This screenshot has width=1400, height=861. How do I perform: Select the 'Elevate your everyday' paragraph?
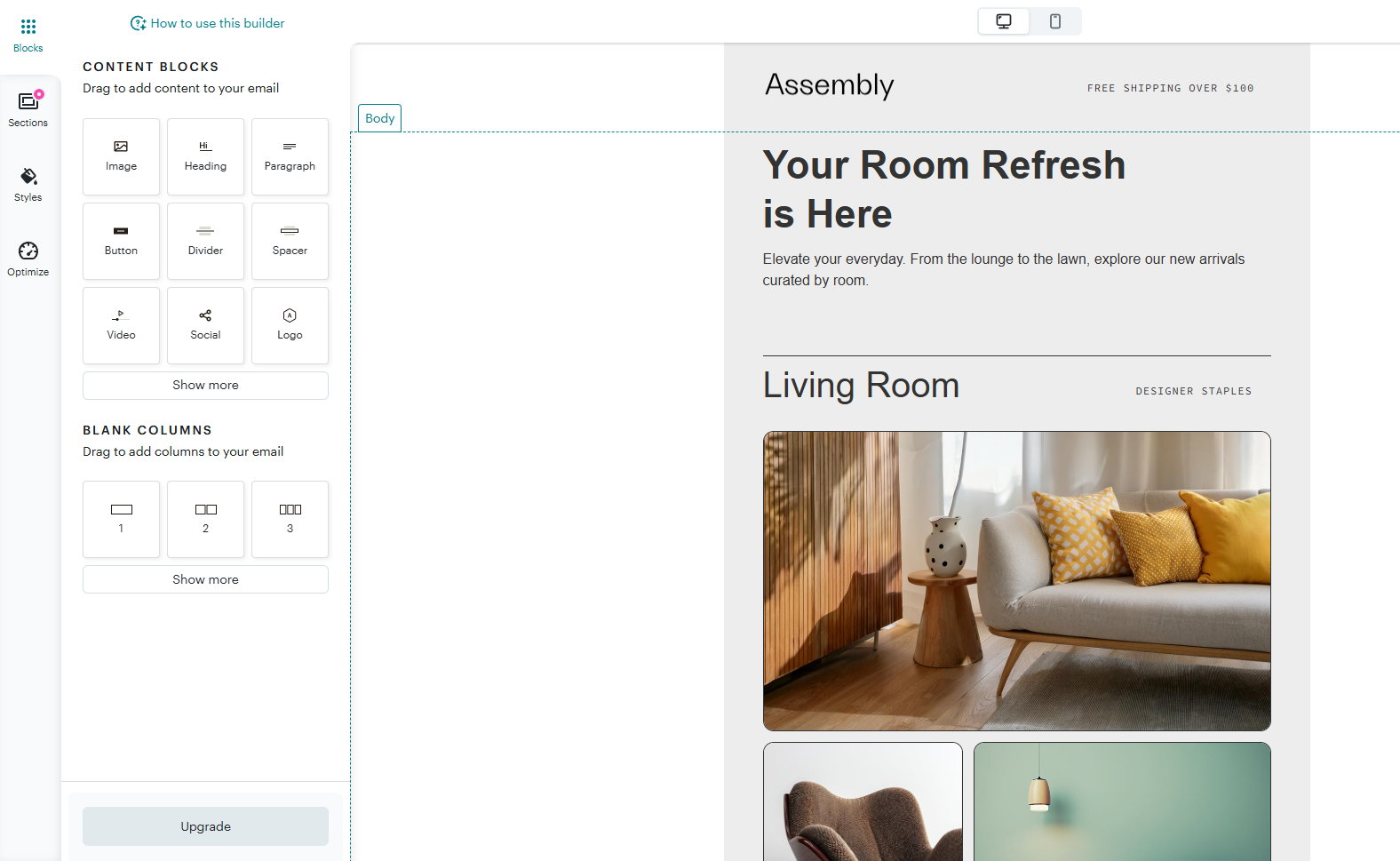coord(1004,269)
